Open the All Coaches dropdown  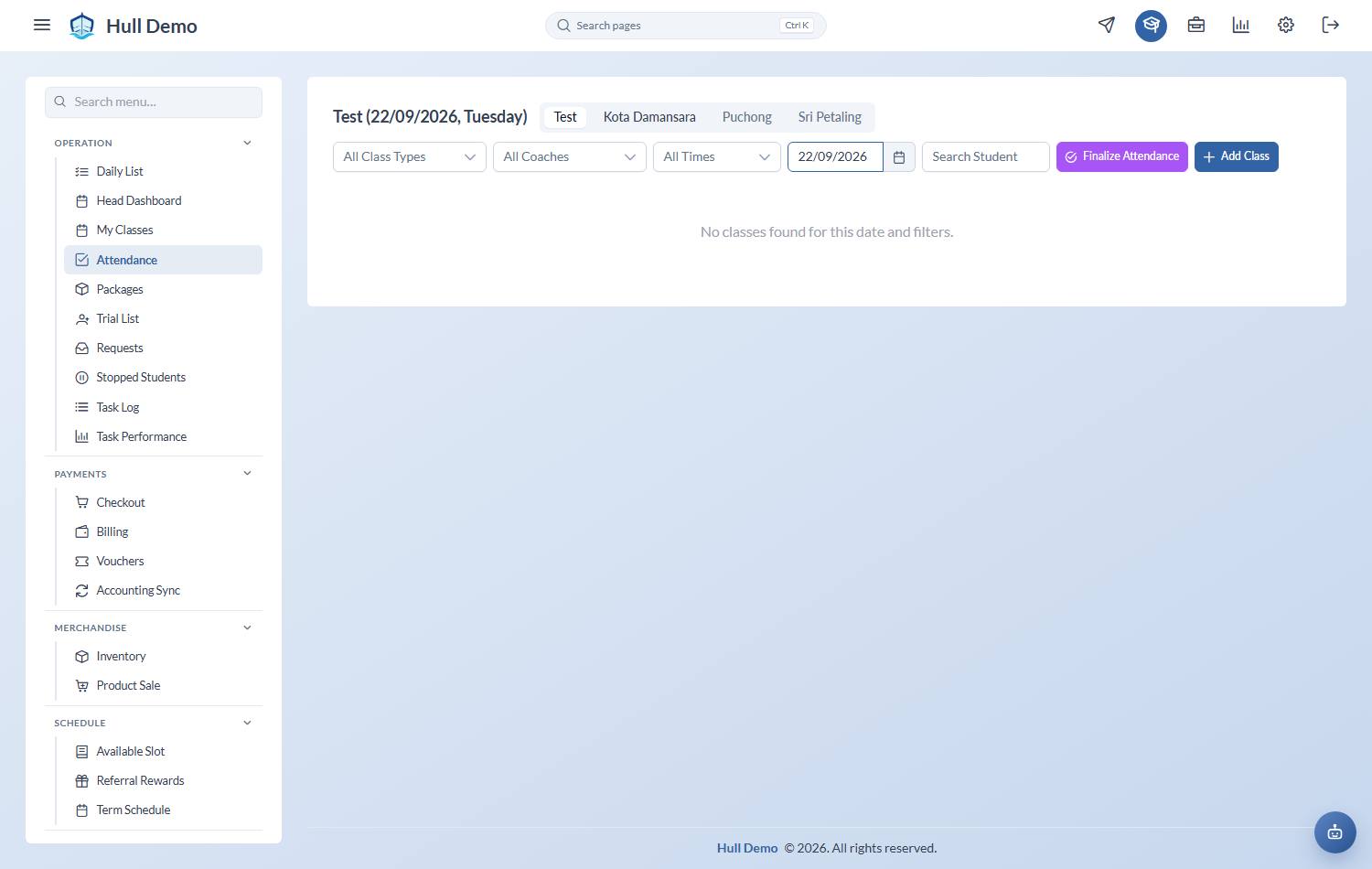pos(570,157)
